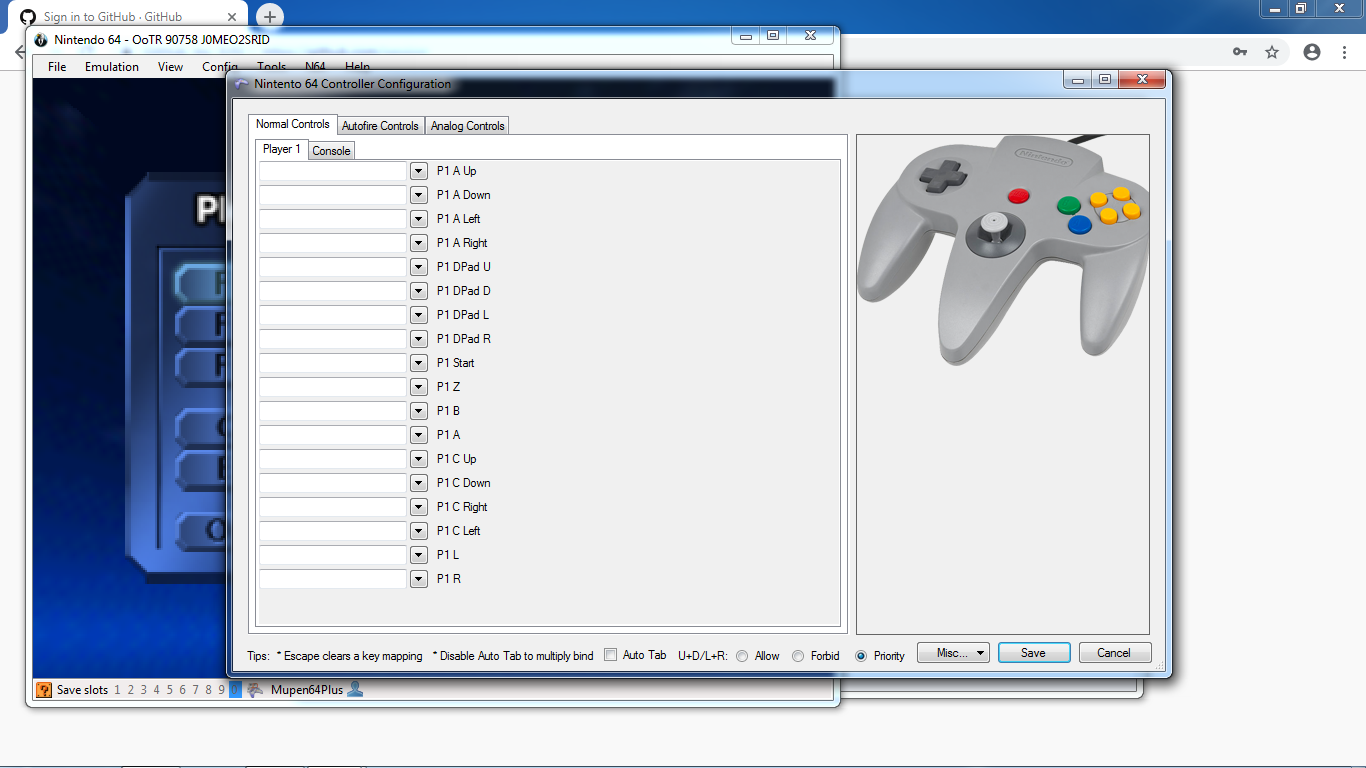The width and height of the screenshot is (1366, 768).
Task: Click the Save slots label in status bar
Action: point(82,690)
